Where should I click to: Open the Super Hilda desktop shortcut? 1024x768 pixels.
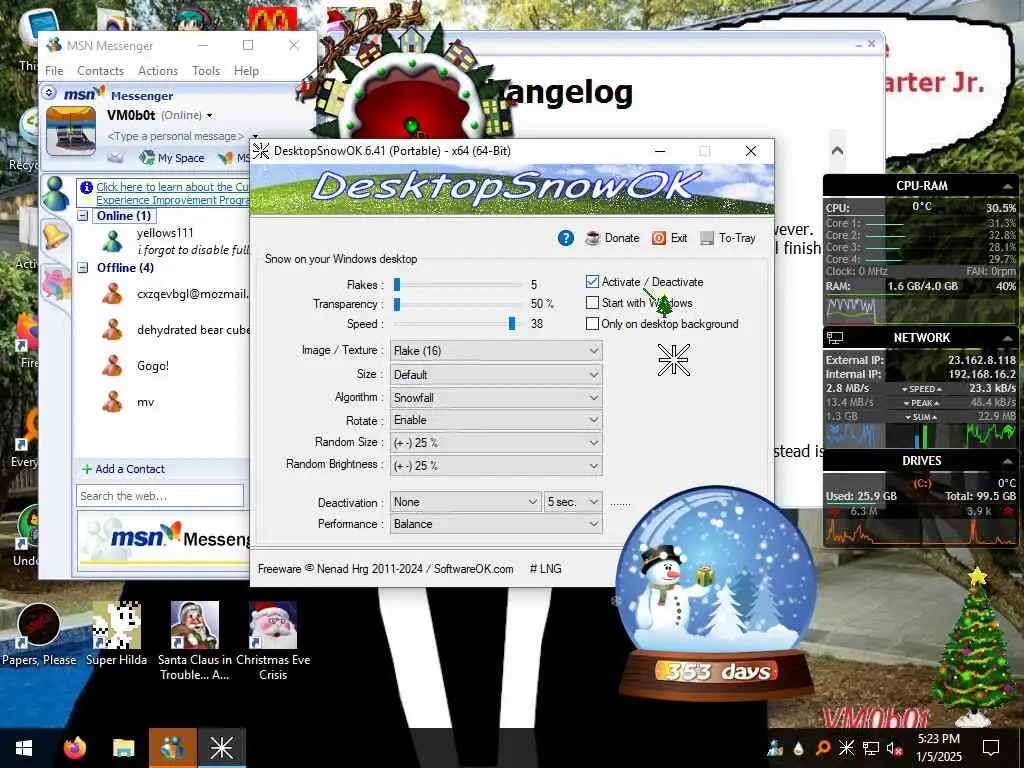116,634
